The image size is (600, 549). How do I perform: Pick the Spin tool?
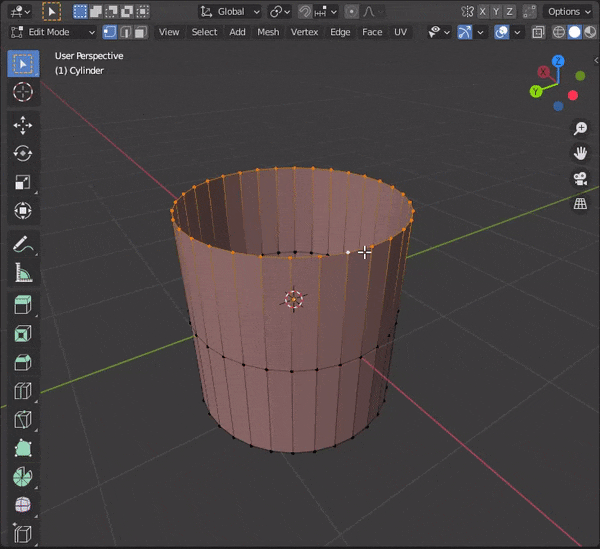pos(23,477)
